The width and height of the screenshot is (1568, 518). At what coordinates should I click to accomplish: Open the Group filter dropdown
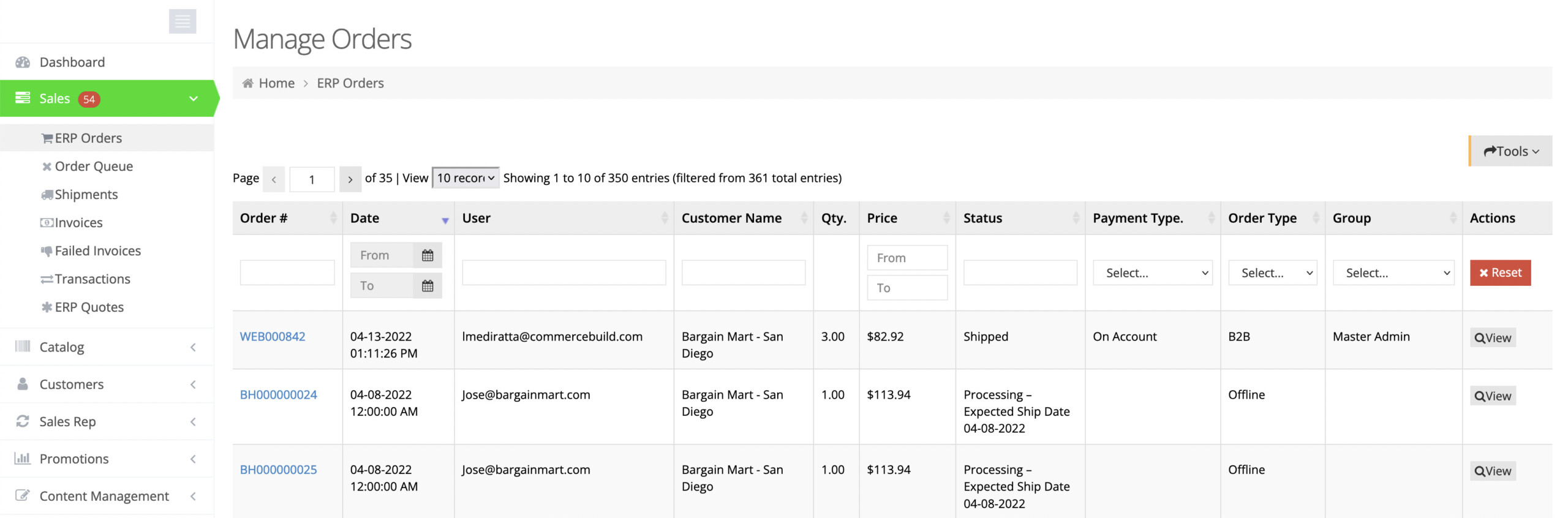click(1393, 273)
